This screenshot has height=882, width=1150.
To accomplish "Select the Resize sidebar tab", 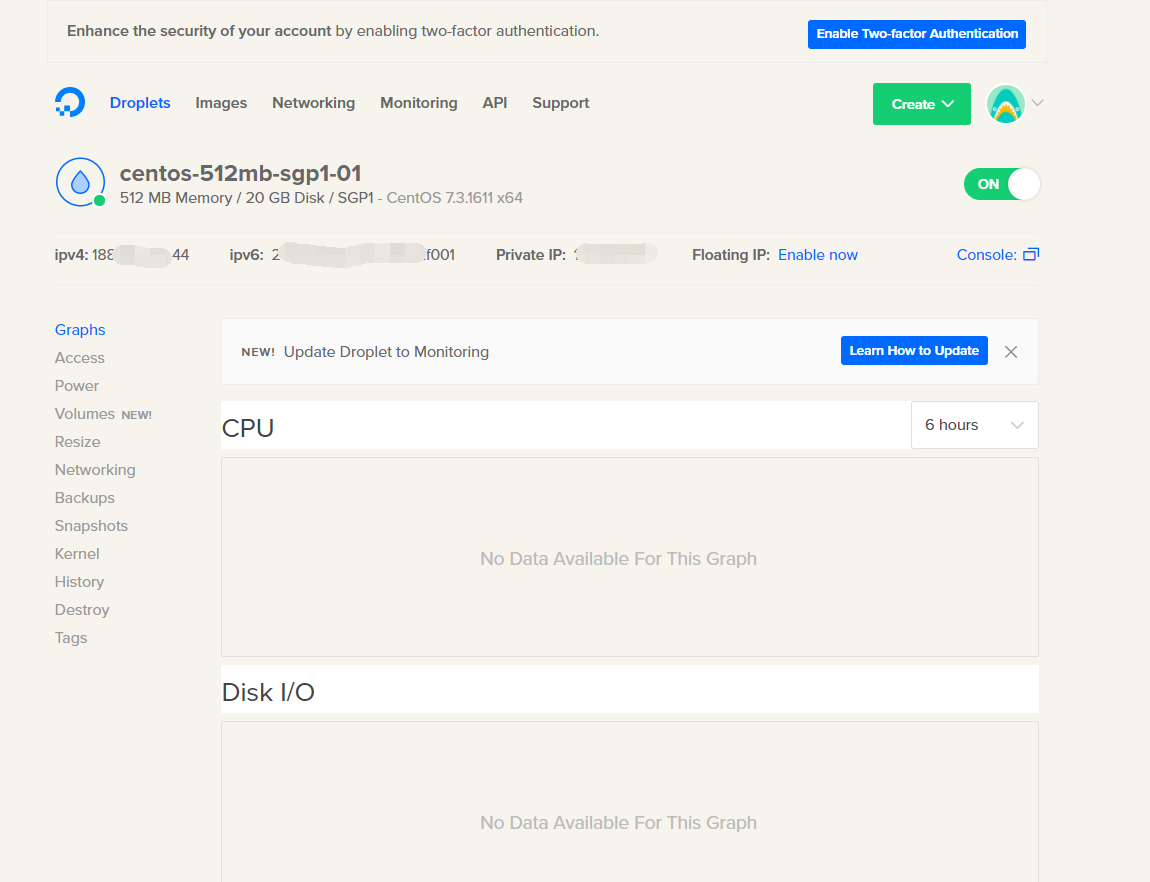I will coord(78,442).
